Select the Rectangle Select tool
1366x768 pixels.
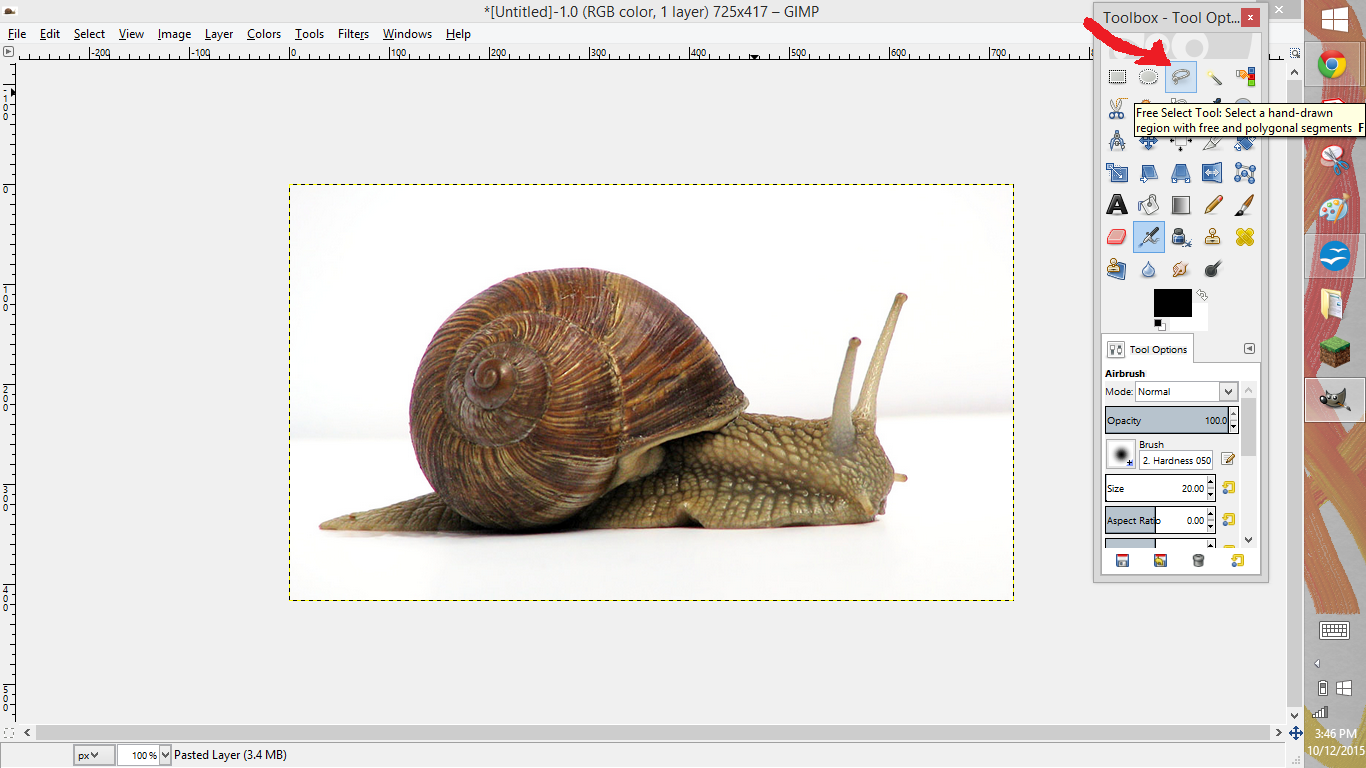point(1117,76)
